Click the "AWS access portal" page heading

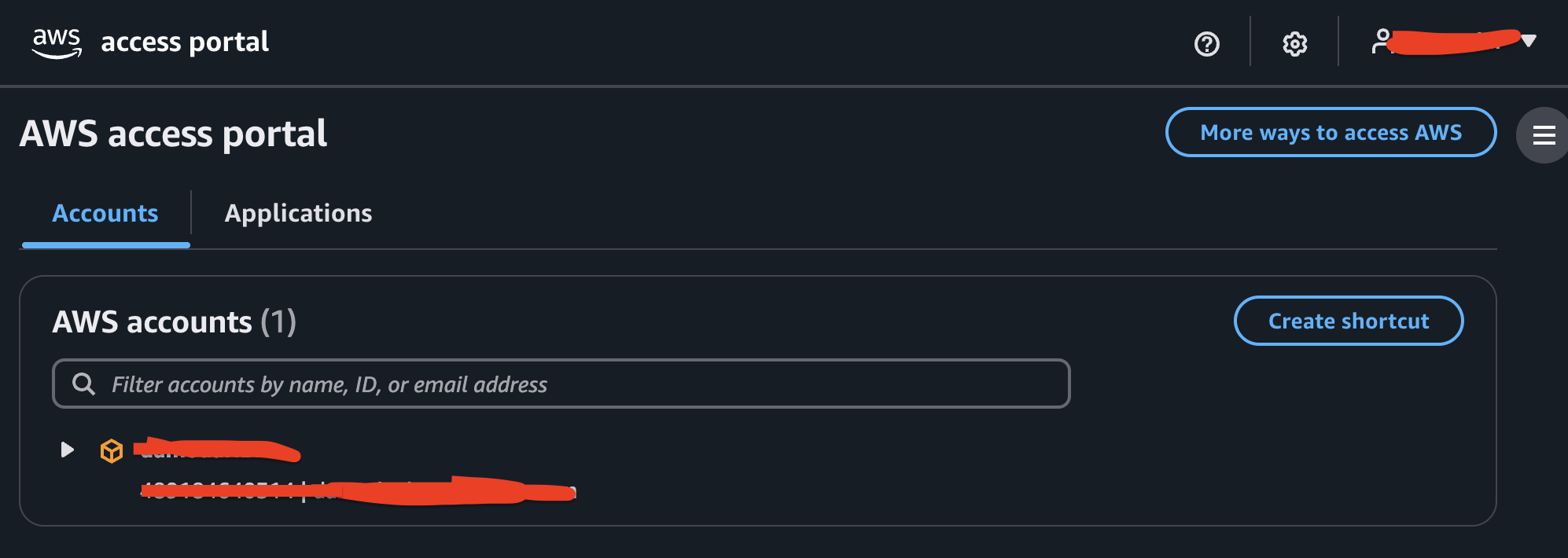[x=173, y=134]
